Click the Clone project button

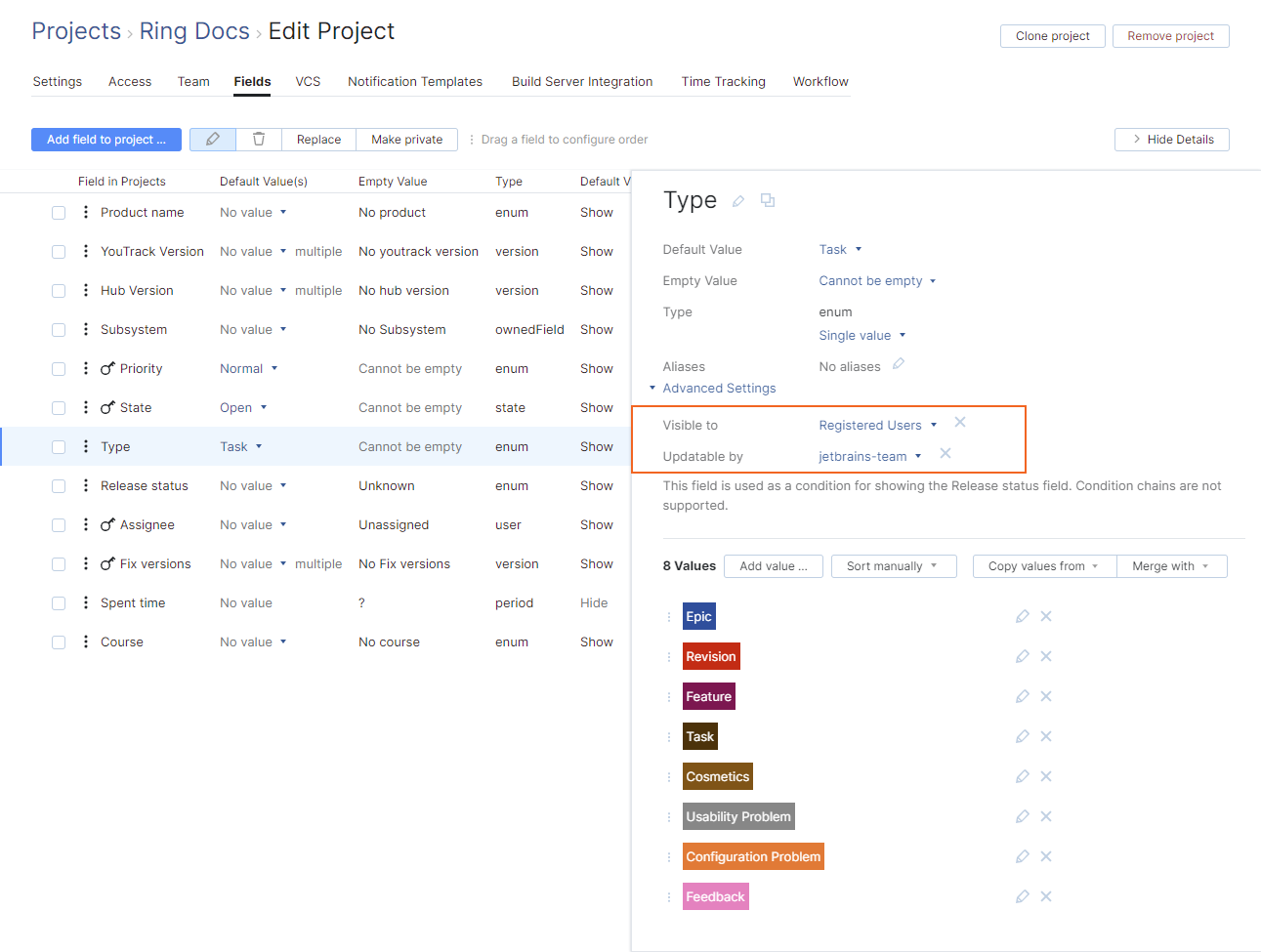coord(1052,35)
